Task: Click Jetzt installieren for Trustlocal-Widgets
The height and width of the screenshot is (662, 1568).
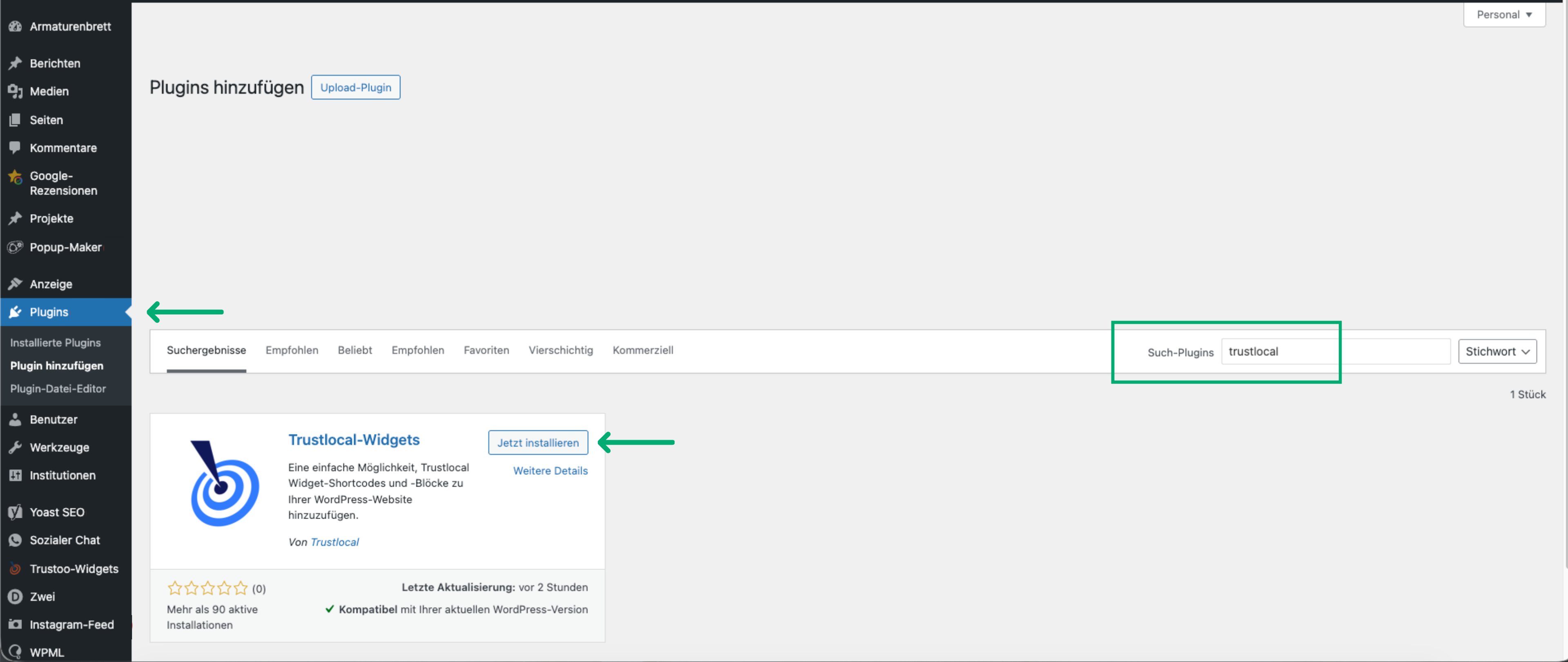Action: (538, 443)
